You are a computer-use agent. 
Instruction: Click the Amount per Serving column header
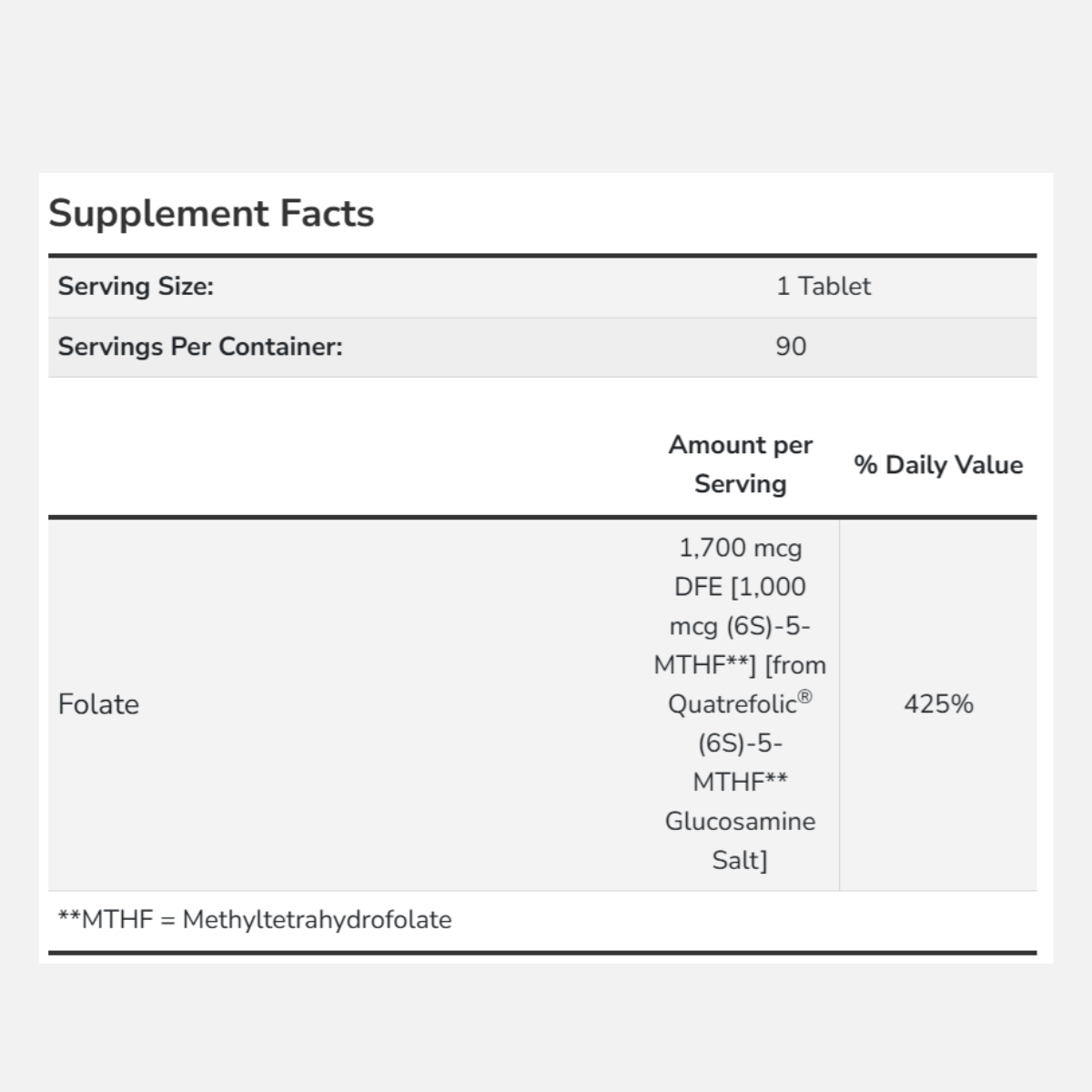(740, 464)
